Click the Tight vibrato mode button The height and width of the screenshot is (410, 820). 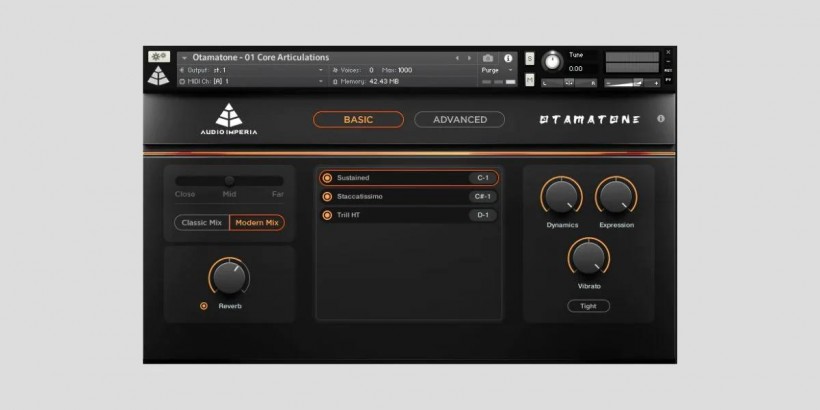pos(588,306)
